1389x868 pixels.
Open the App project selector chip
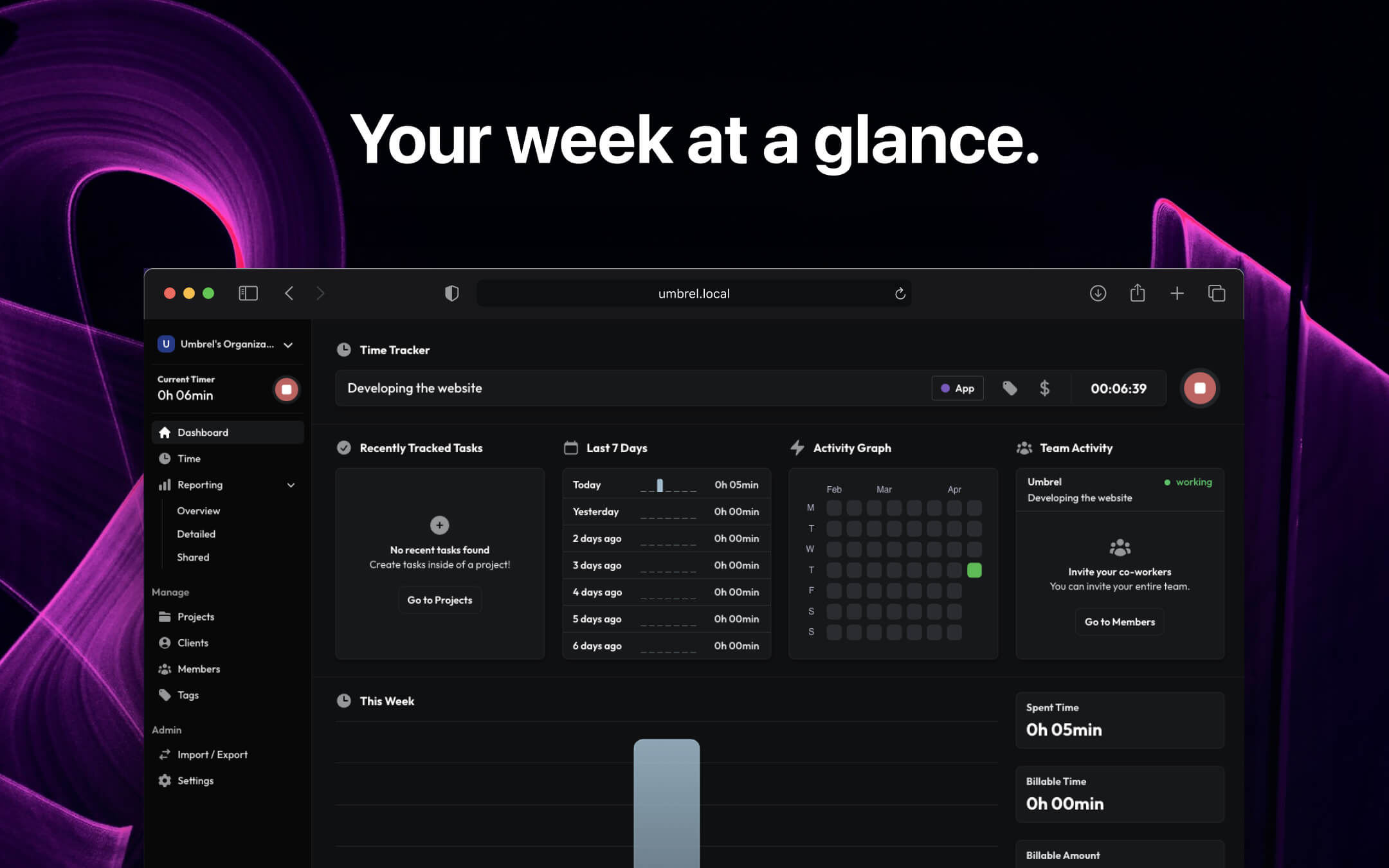pos(958,388)
